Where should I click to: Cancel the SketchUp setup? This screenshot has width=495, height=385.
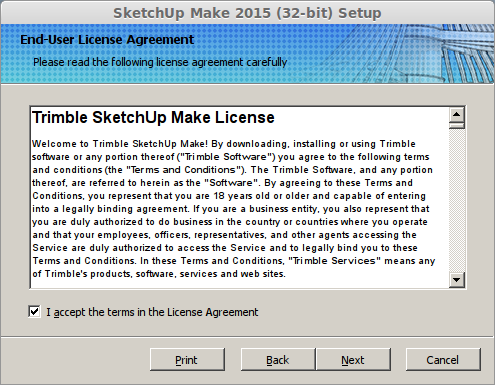pyautogui.click(x=443, y=360)
